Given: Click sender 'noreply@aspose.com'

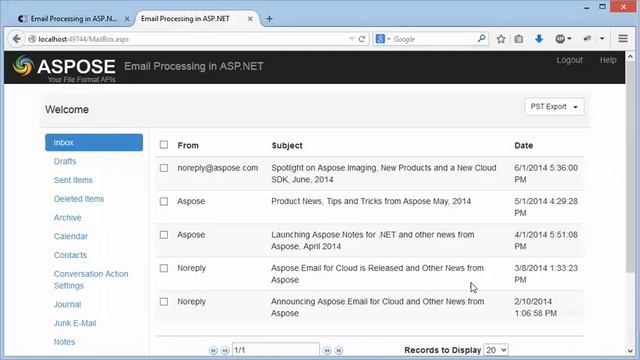Looking at the screenshot, I should click(x=218, y=168).
